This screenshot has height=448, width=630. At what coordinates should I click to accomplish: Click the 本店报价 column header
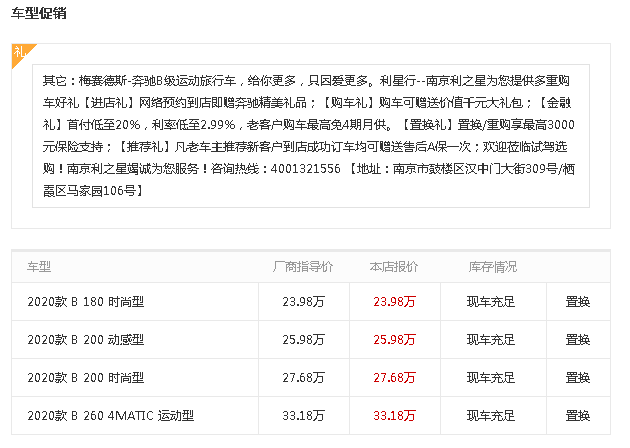coord(394,267)
